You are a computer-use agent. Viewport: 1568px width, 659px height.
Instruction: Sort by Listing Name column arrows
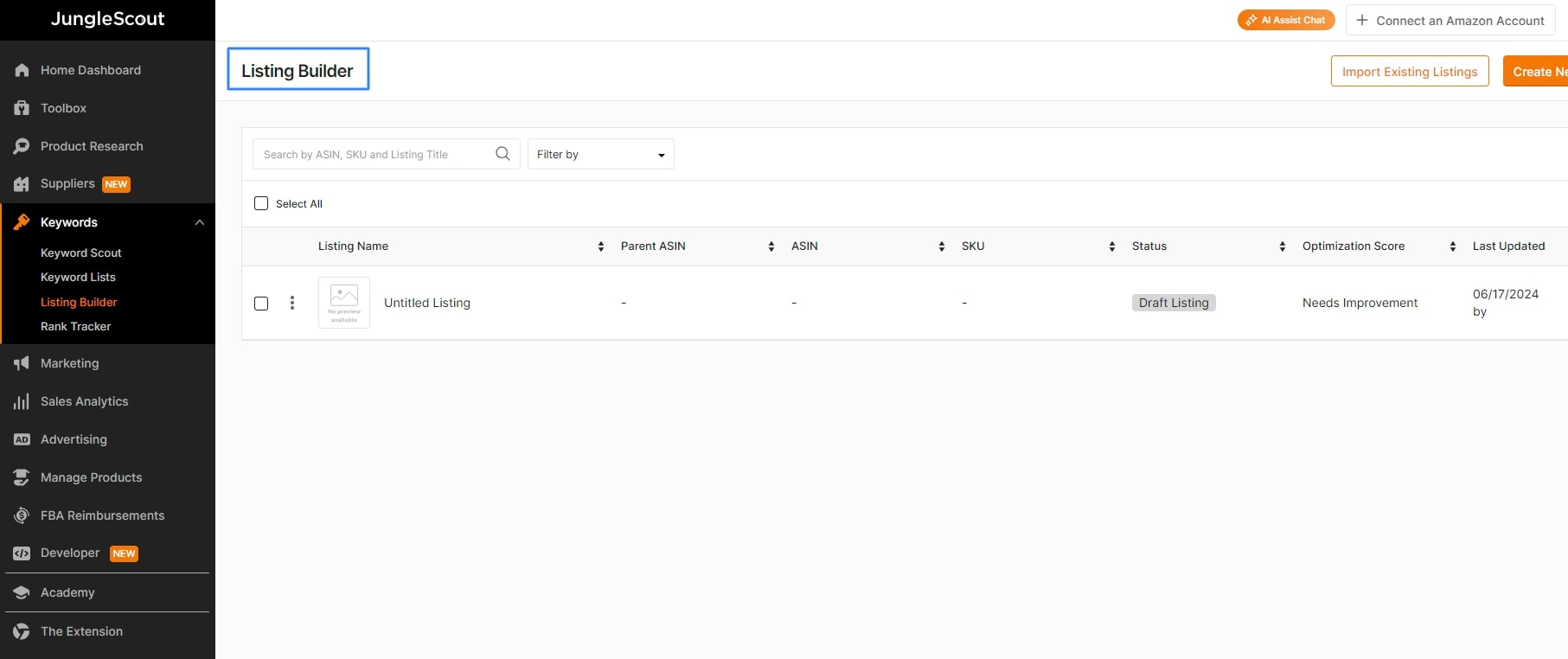[601, 246]
